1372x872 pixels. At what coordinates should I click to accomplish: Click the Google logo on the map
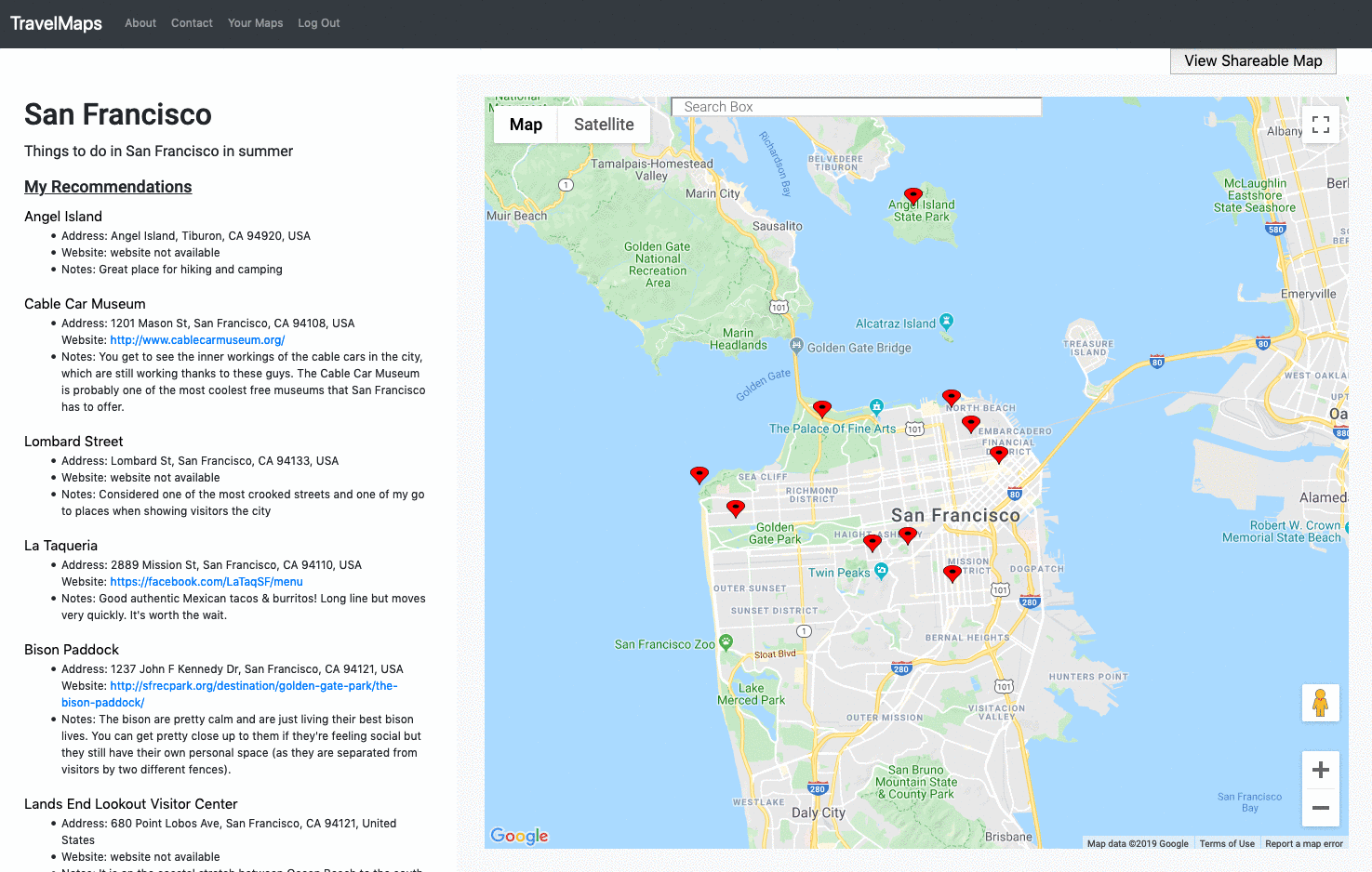(x=519, y=836)
